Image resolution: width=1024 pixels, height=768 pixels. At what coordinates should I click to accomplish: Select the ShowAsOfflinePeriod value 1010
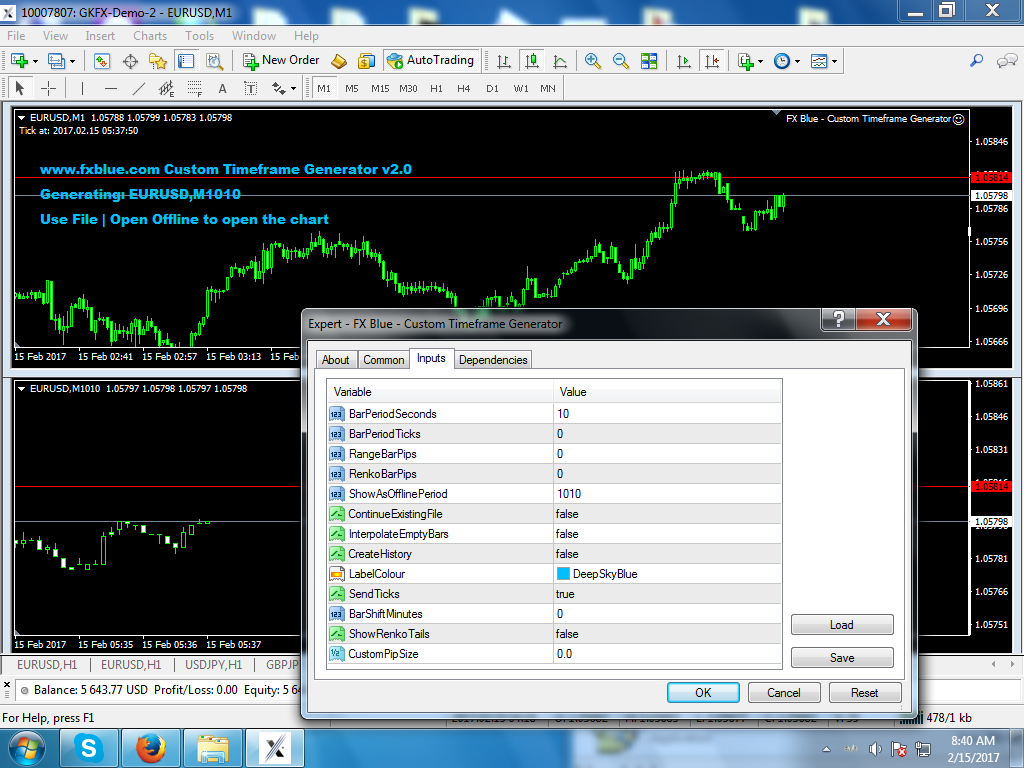[667, 494]
